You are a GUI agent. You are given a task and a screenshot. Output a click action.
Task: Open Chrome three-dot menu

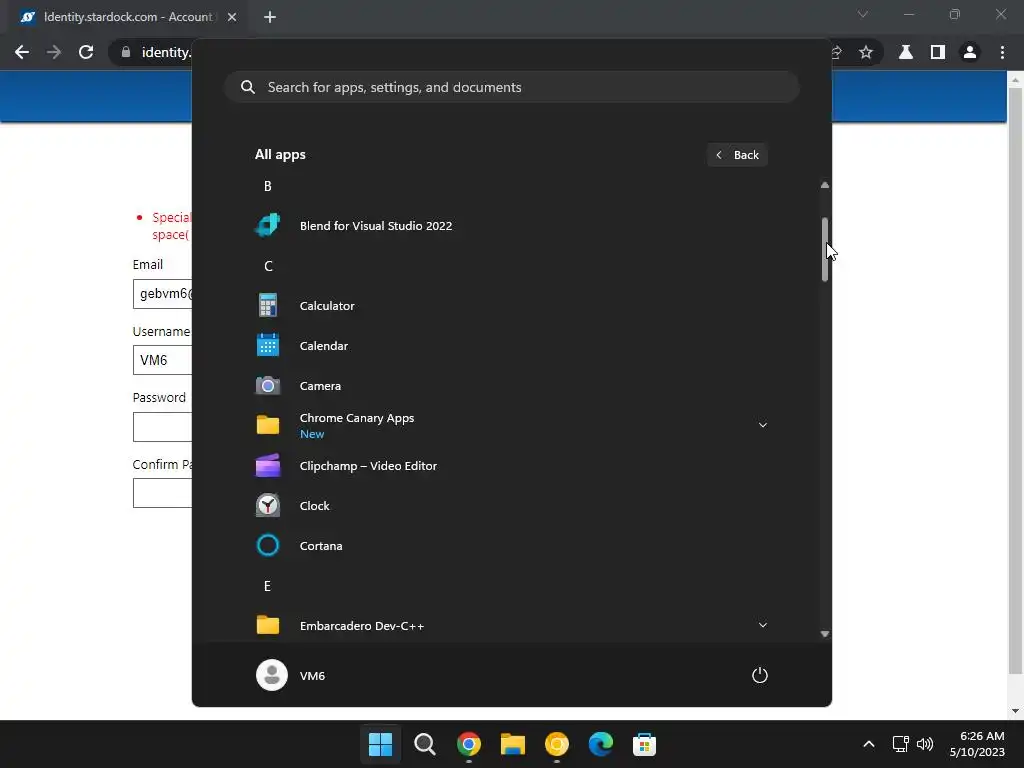pos(1002,52)
